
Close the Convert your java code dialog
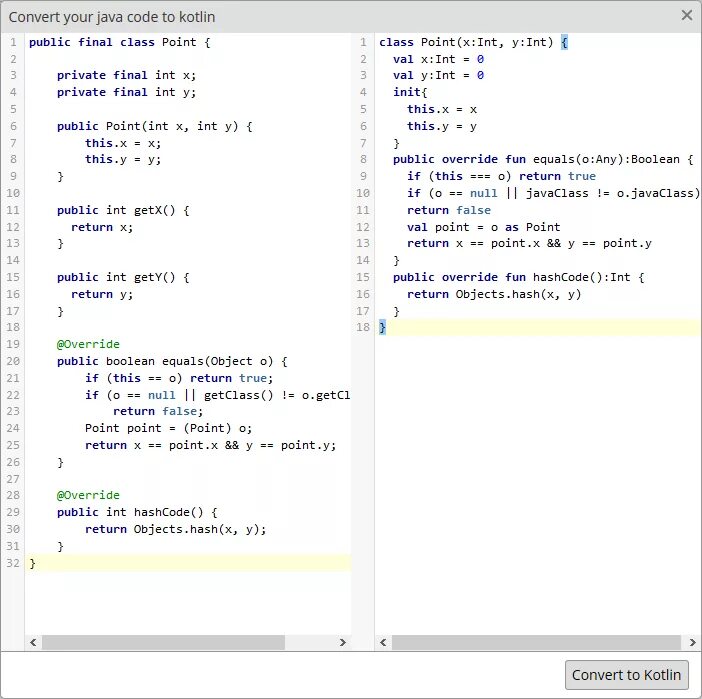point(686,16)
